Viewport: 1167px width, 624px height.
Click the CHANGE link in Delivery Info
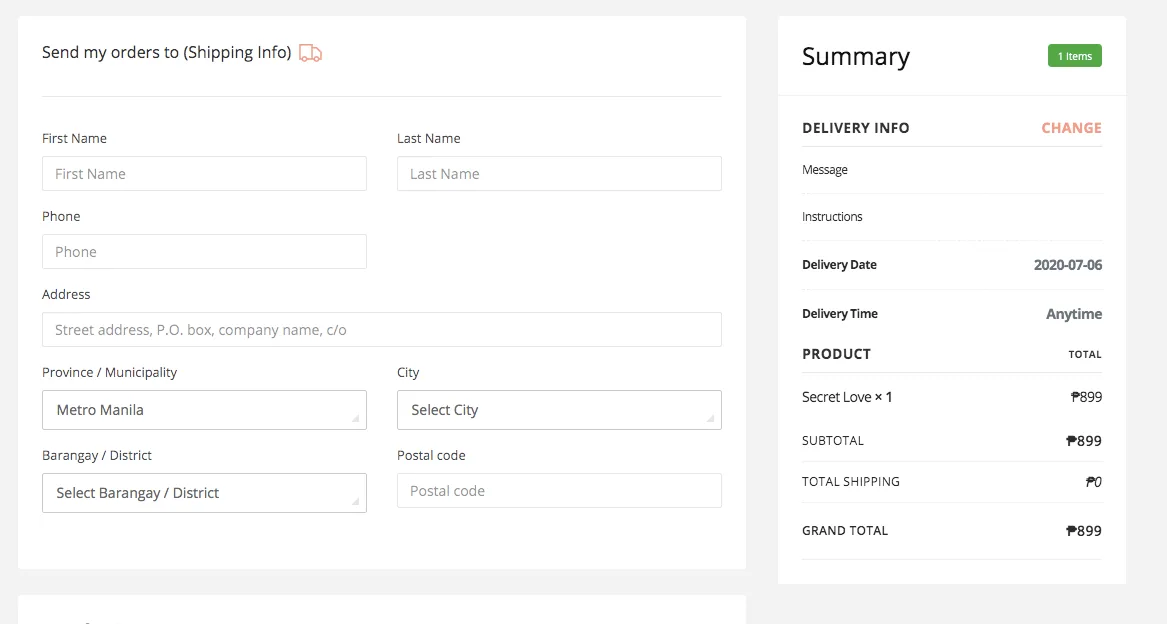(x=1071, y=128)
